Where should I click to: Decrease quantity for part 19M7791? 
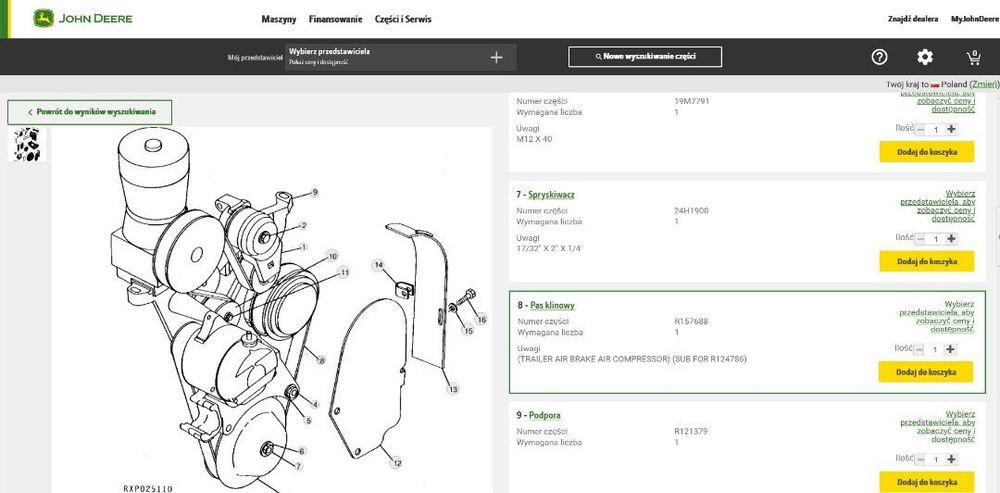click(921, 129)
